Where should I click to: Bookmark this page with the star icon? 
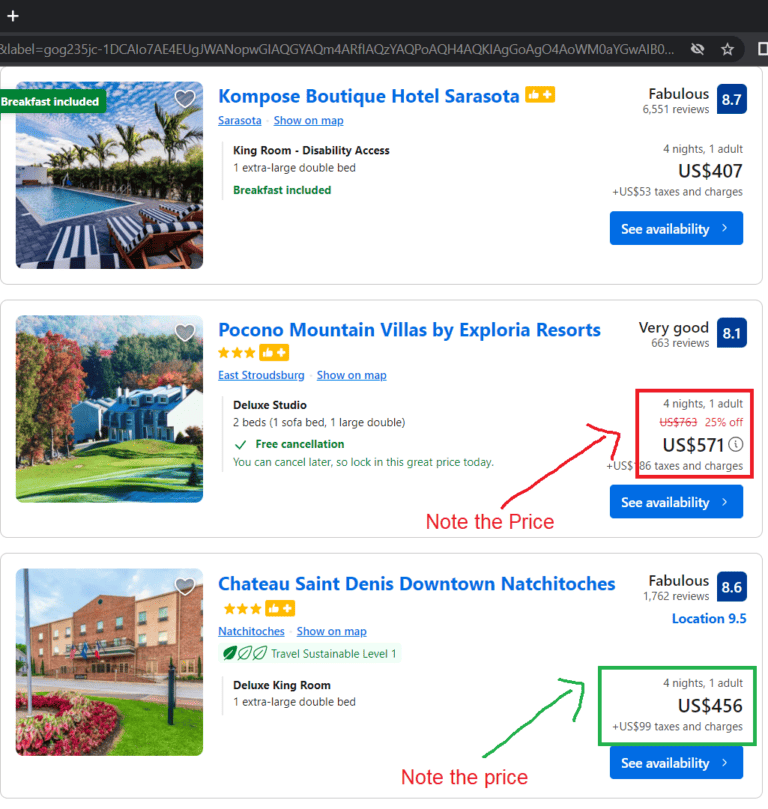[x=727, y=49]
